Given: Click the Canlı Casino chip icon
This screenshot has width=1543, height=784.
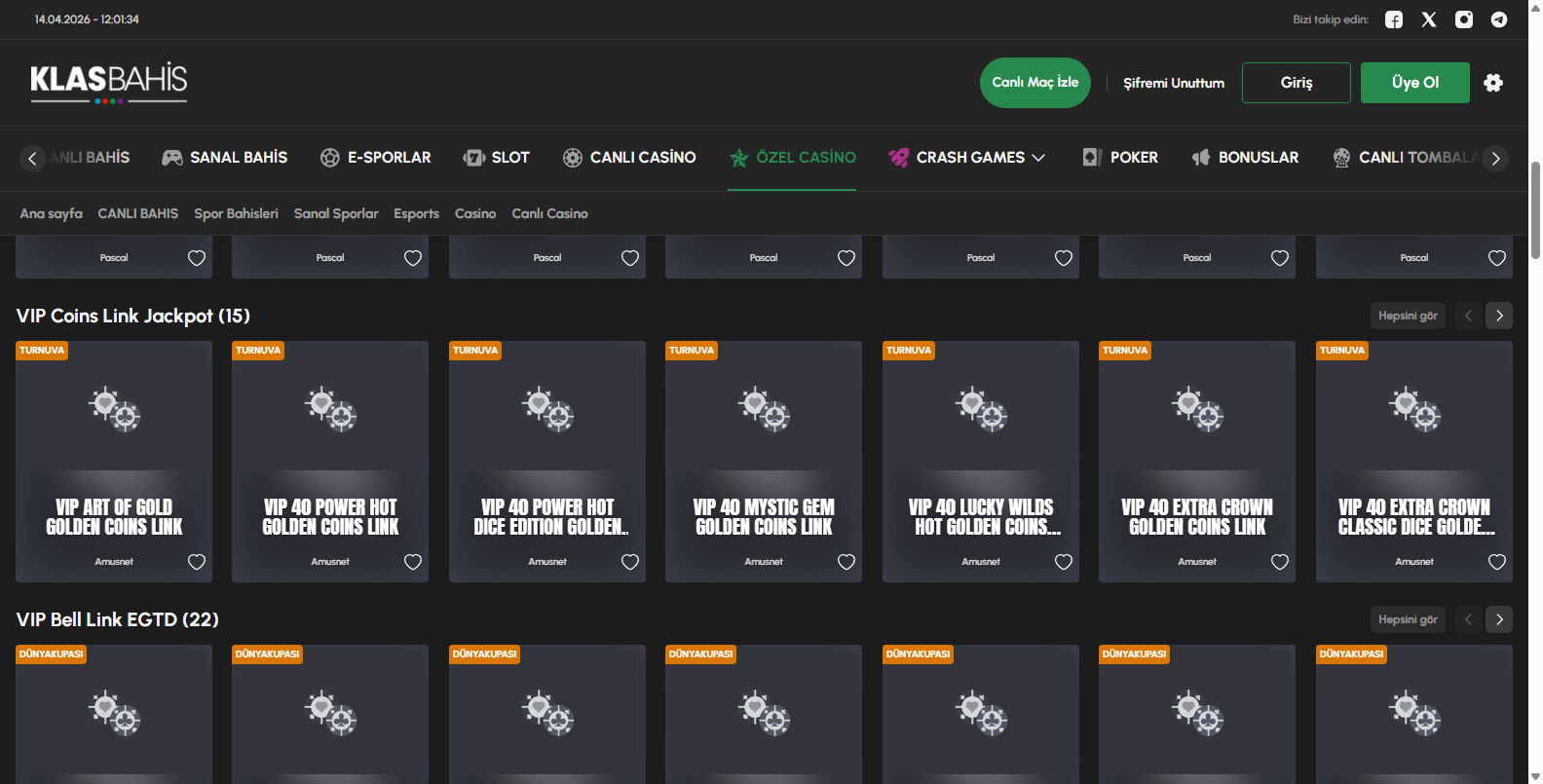Looking at the screenshot, I should tap(573, 158).
